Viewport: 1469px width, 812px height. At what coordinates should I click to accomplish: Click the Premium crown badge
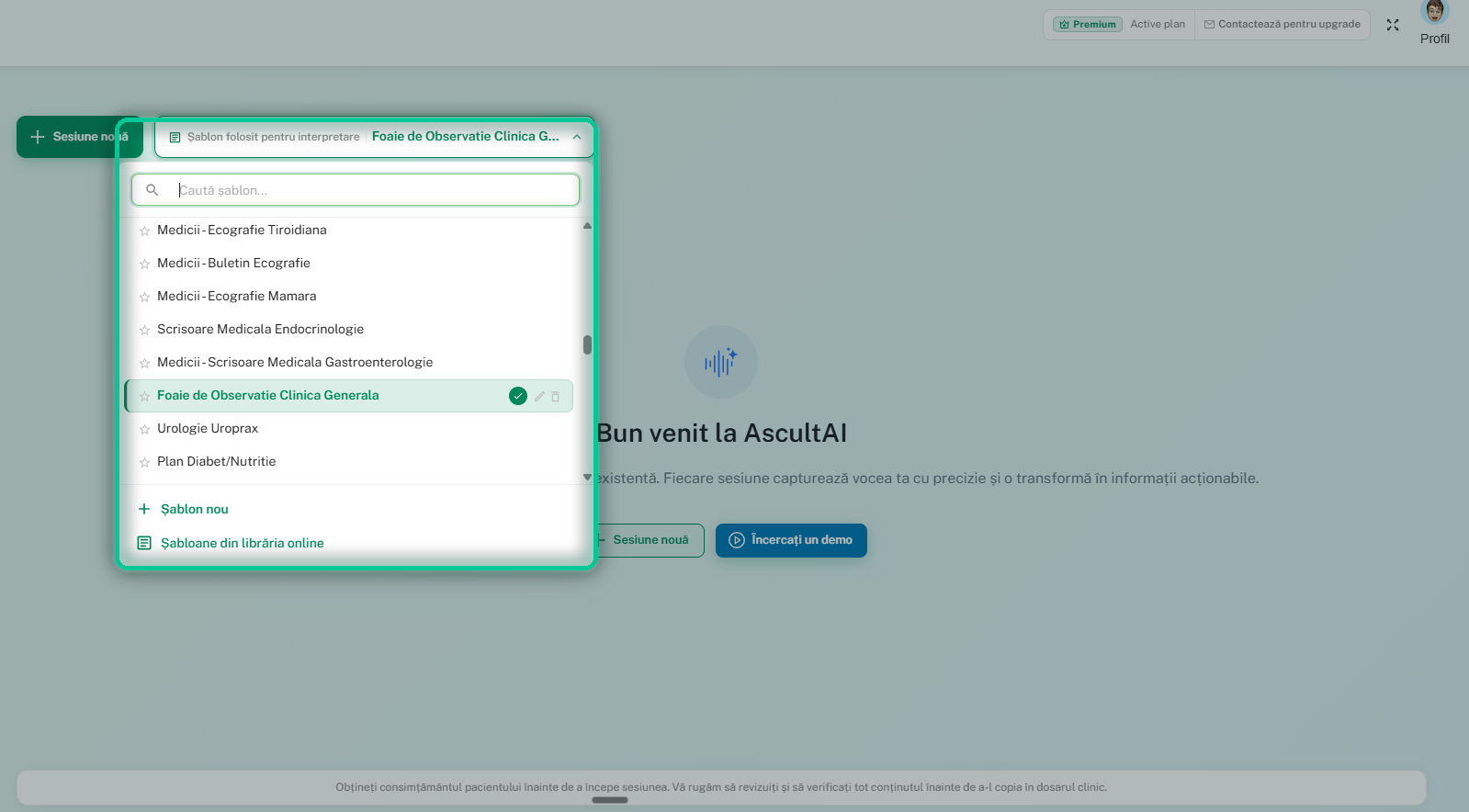coord(1088,25)
